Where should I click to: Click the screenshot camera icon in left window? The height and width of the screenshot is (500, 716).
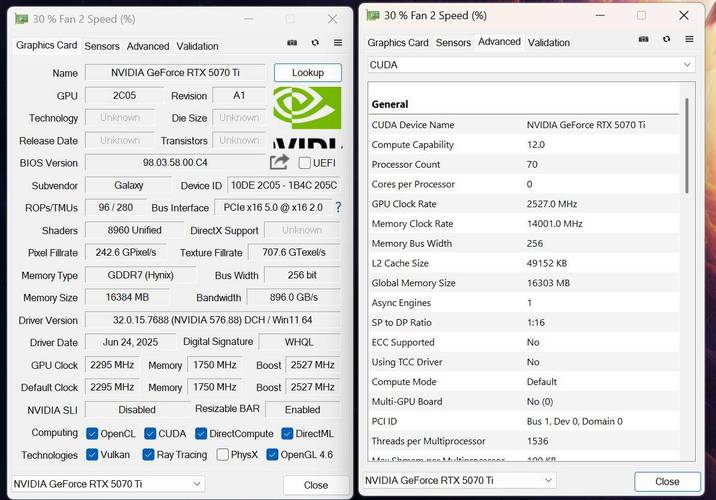tap(292, 43)
